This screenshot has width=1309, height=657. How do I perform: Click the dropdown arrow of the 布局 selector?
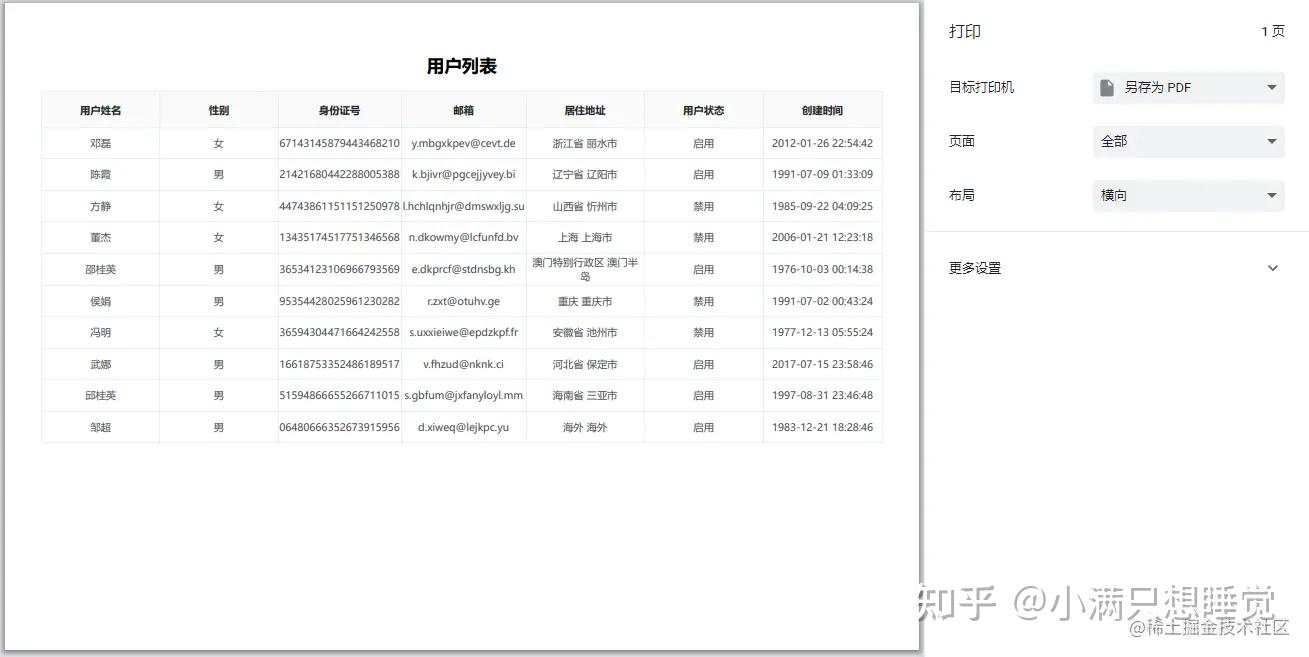[1272, 195]
